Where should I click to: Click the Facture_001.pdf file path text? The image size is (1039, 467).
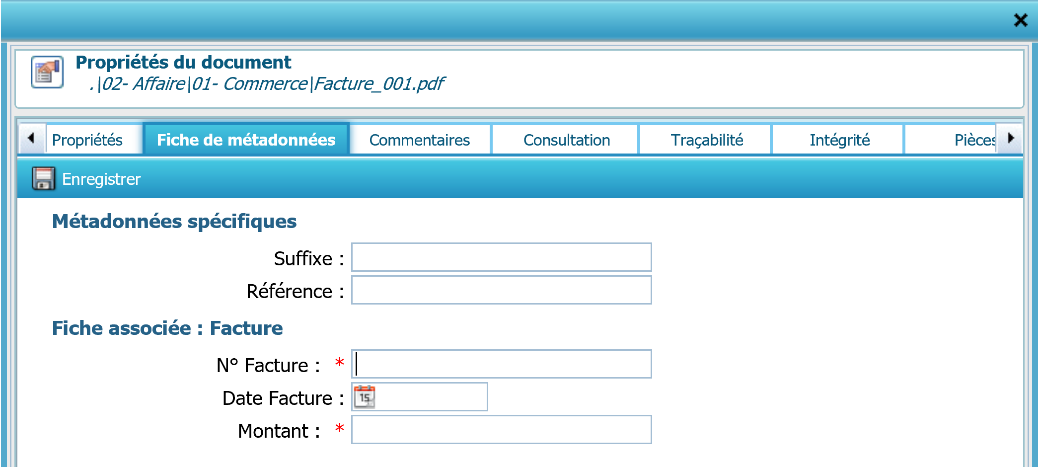(x=266, y=84)
